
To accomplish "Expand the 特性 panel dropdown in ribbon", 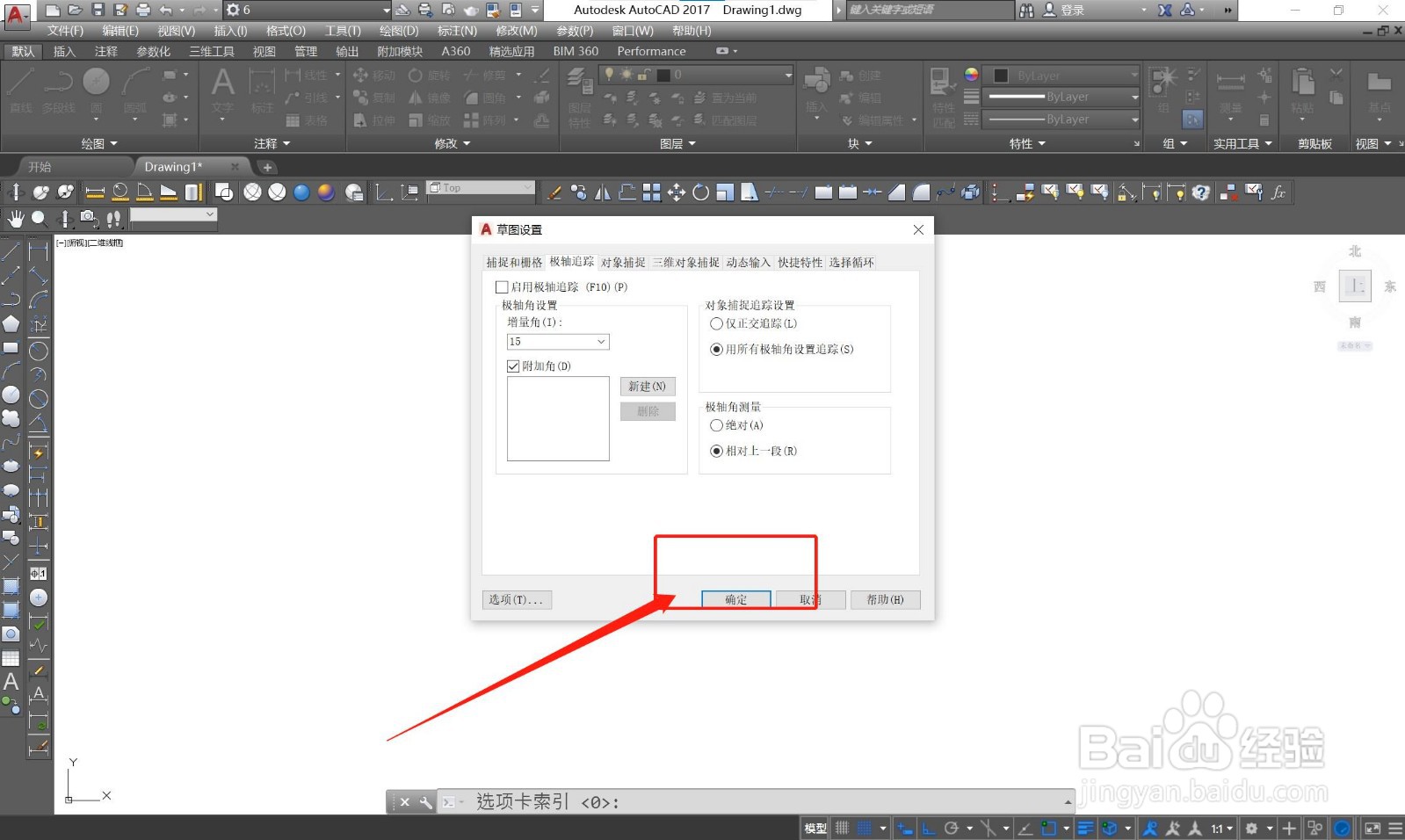I will [x=1027, y=143].
